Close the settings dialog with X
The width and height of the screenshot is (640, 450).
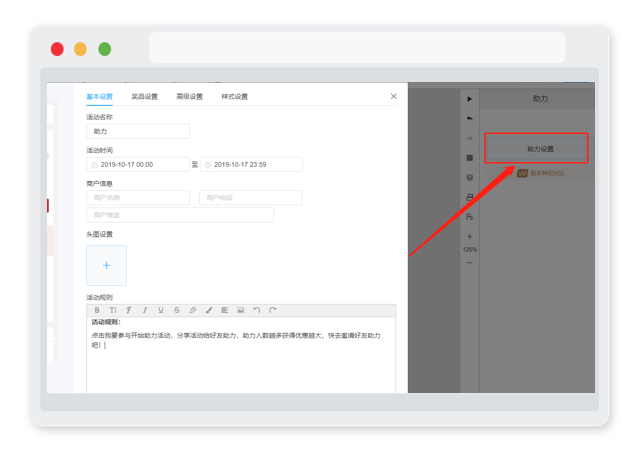click(x=393, y=96)
